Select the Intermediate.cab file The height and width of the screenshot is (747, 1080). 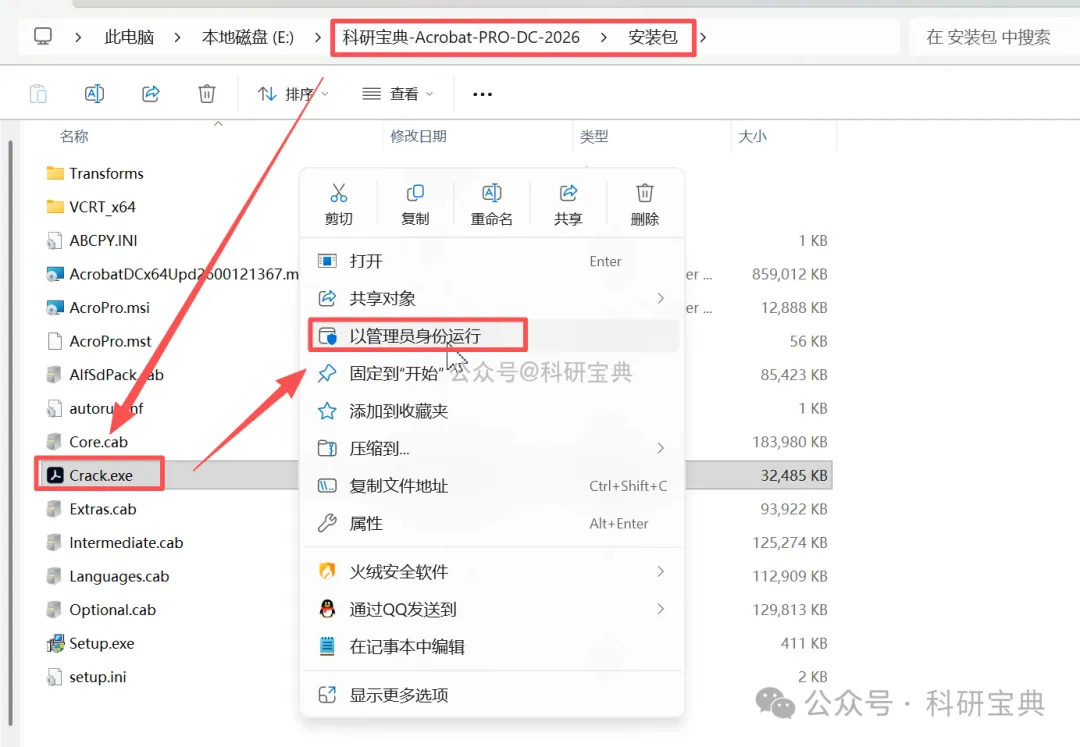point(126,543)
